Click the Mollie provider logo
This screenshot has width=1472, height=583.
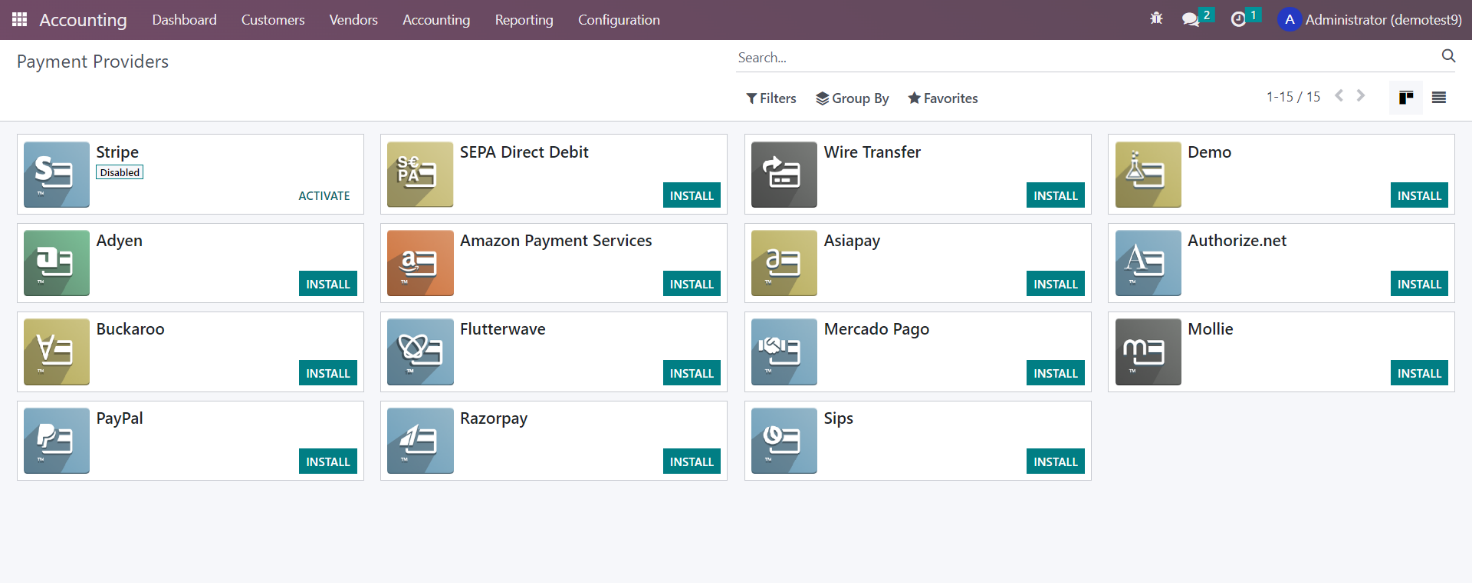[x=1148, y=352]
